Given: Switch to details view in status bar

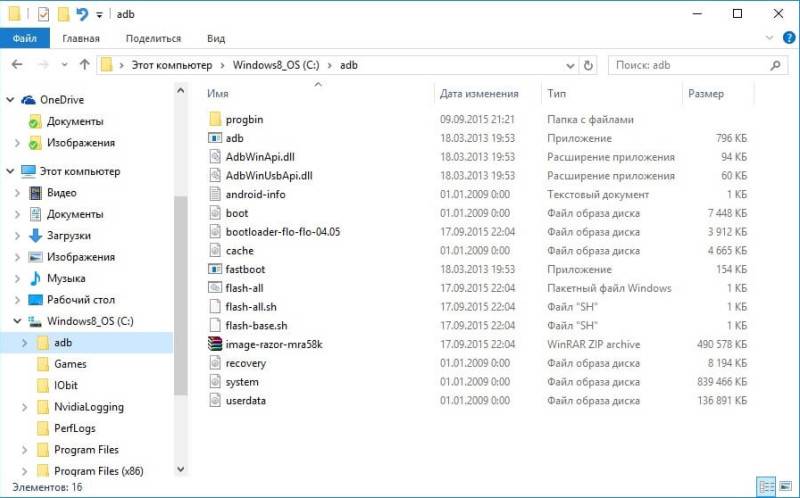Looking at the screenshot, I should 766,486.
